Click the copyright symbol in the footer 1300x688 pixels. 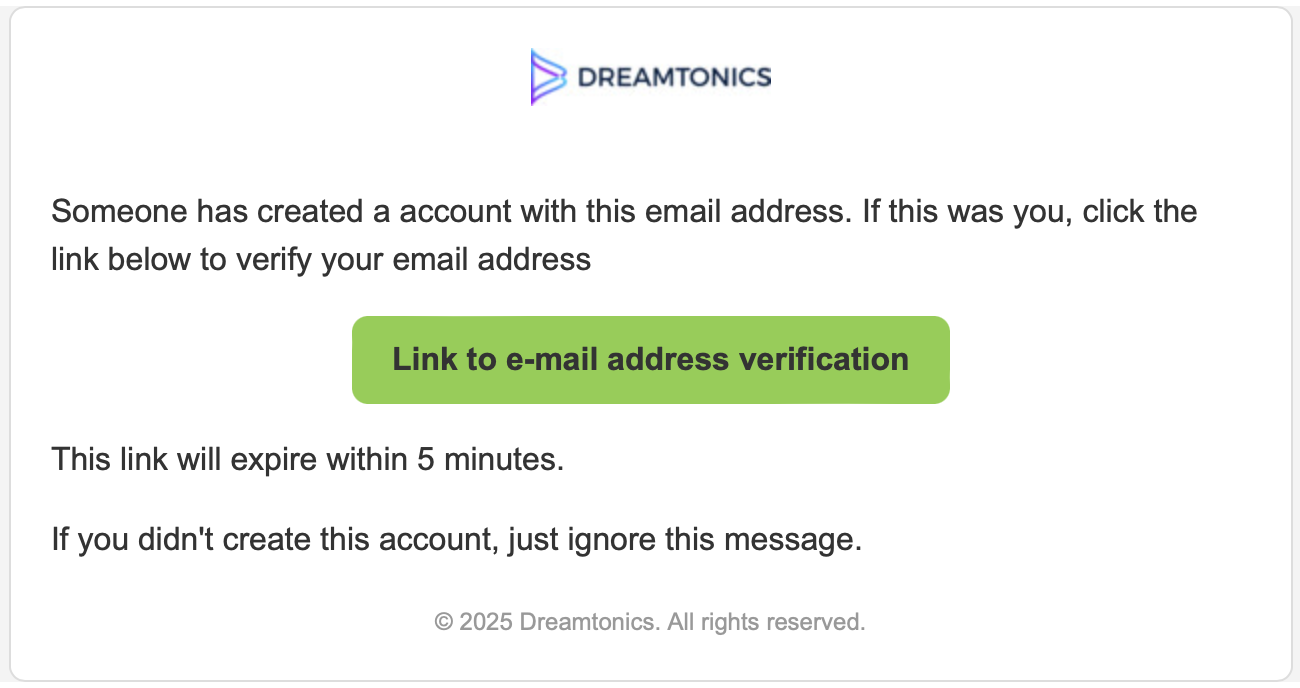[443, 622]
